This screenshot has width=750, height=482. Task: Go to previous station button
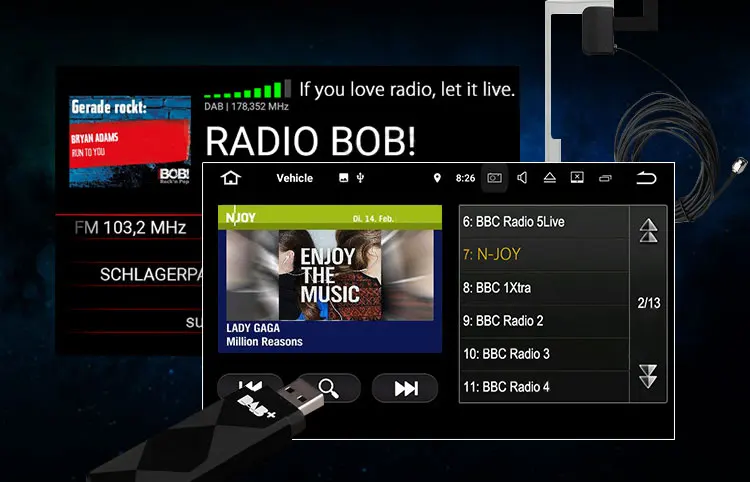(x=250, y=385)
